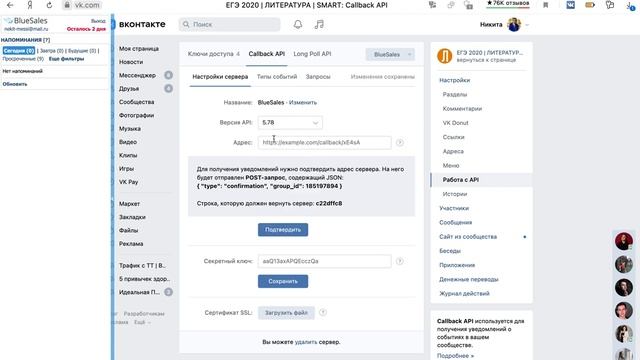The height and width of the screenshot is (360, 640).
Task: Open Photos in left menu
Action: point(136,116)
